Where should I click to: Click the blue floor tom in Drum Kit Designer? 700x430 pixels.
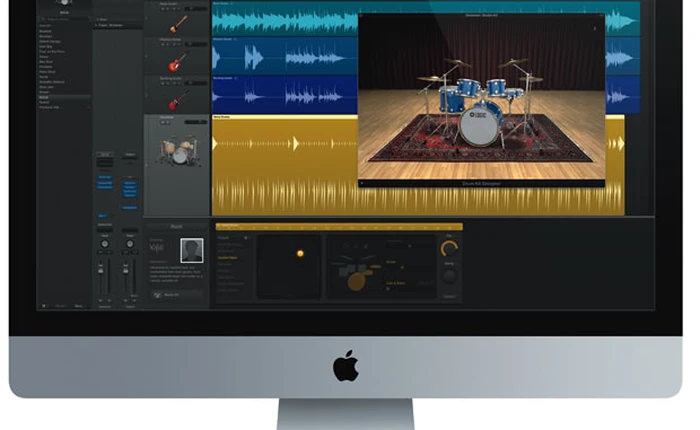[x=451, y=100]
